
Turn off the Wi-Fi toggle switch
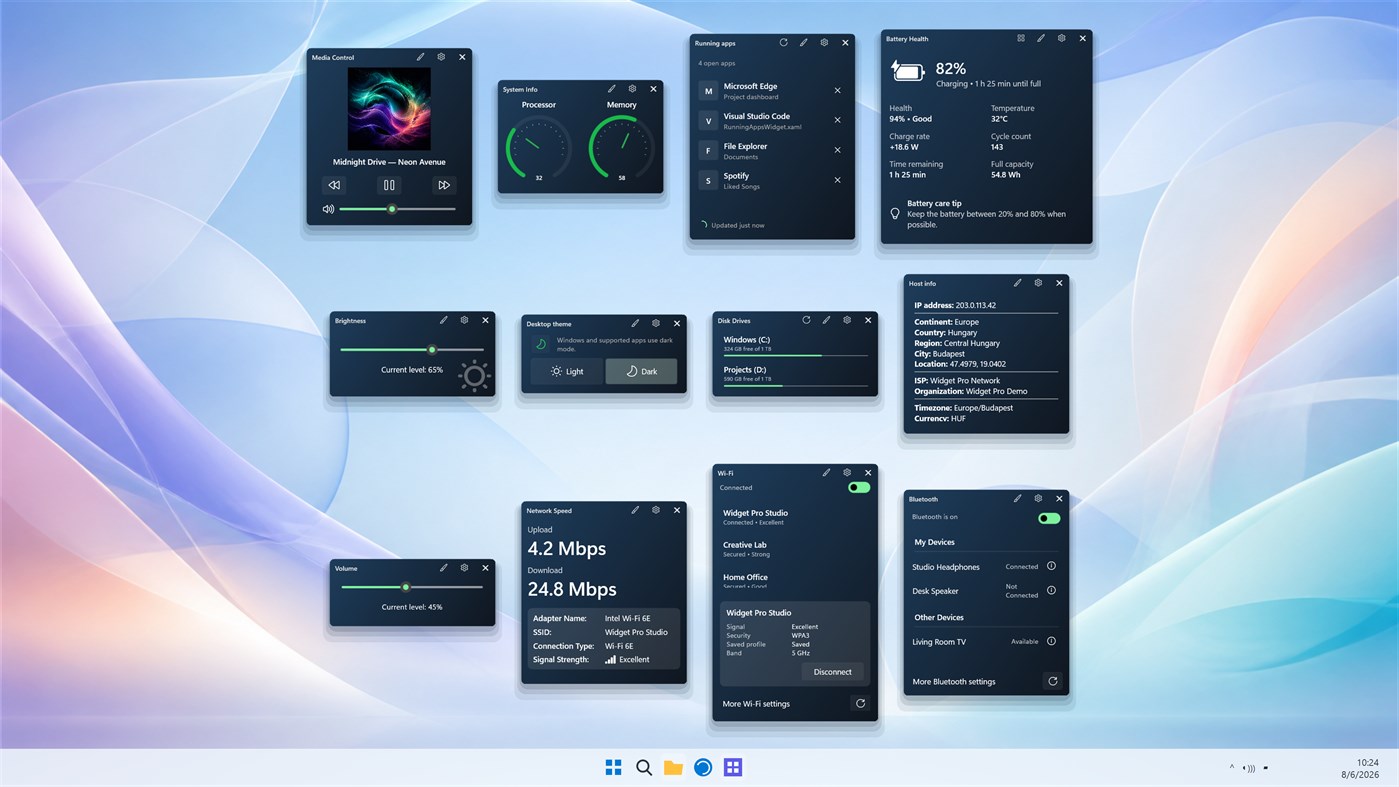(x=859, y=487)
